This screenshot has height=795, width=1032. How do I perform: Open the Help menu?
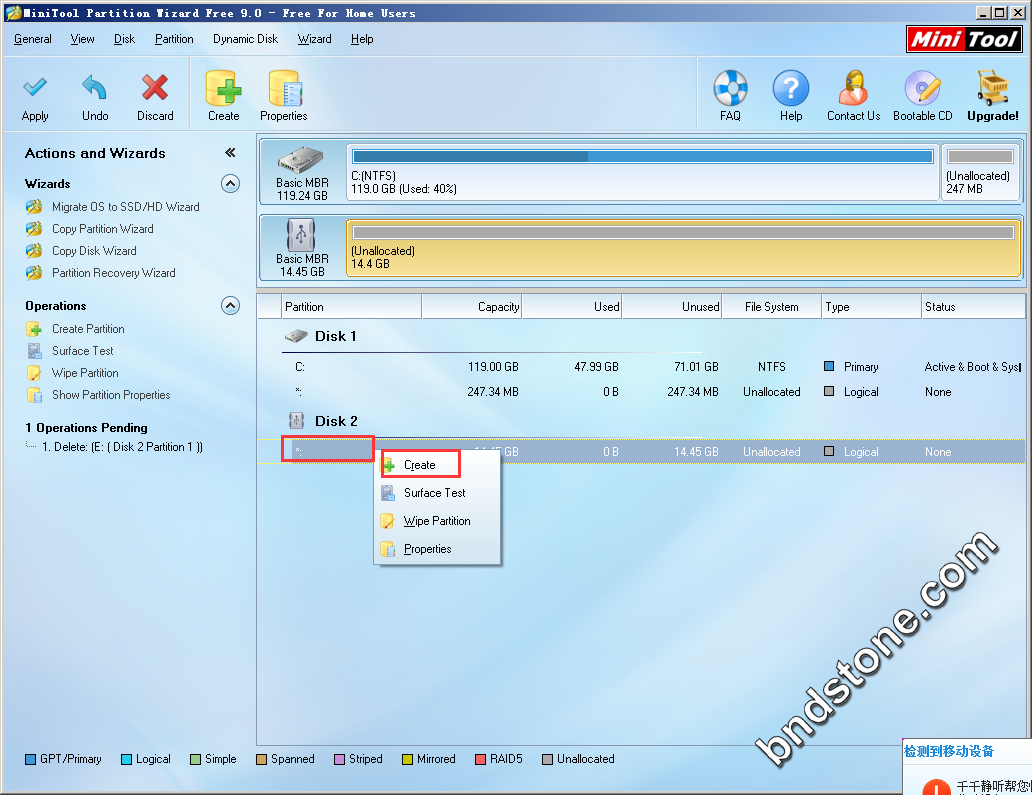362,39
